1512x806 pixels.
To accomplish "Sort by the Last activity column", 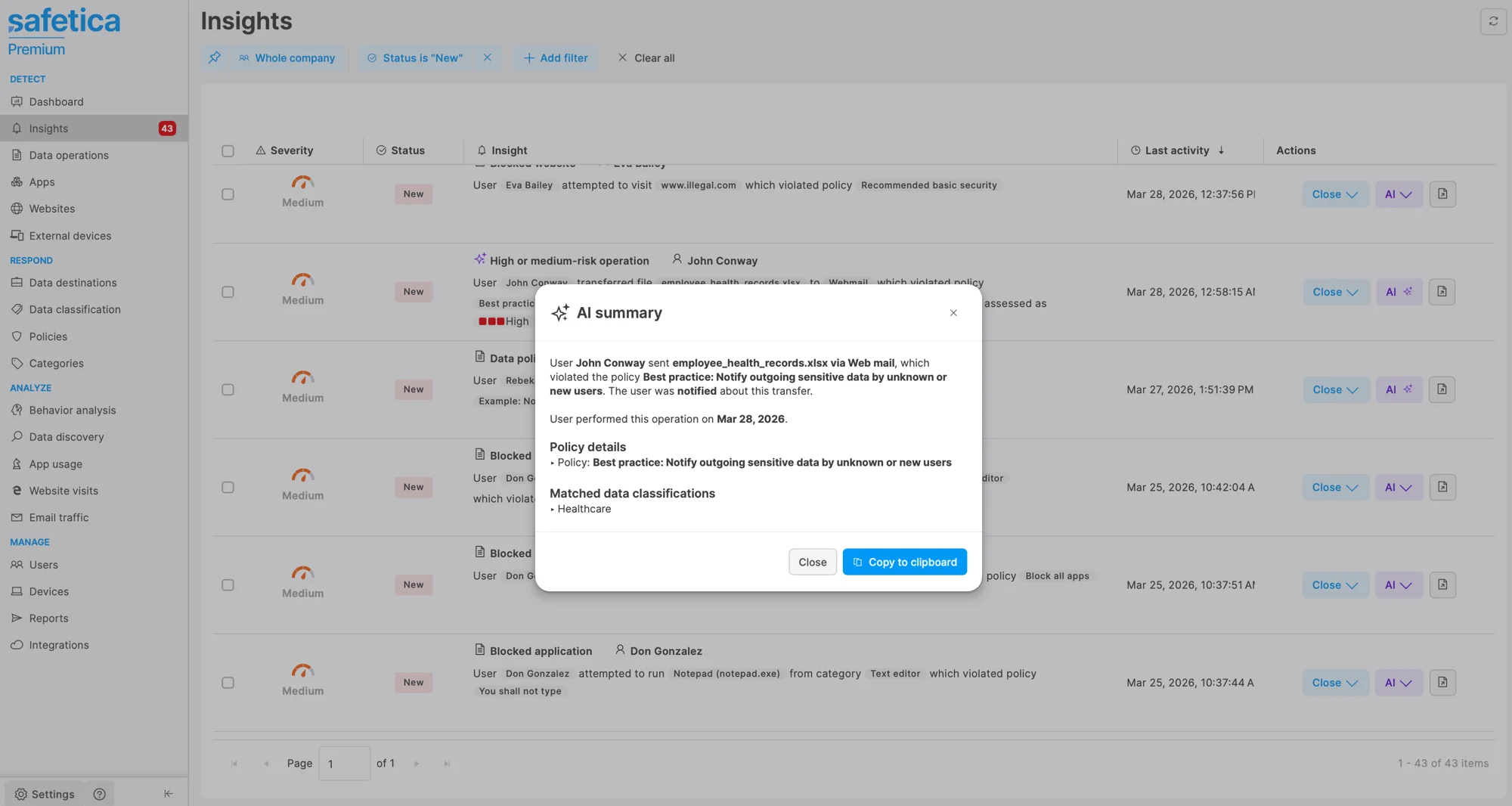I will point(1177,150).
